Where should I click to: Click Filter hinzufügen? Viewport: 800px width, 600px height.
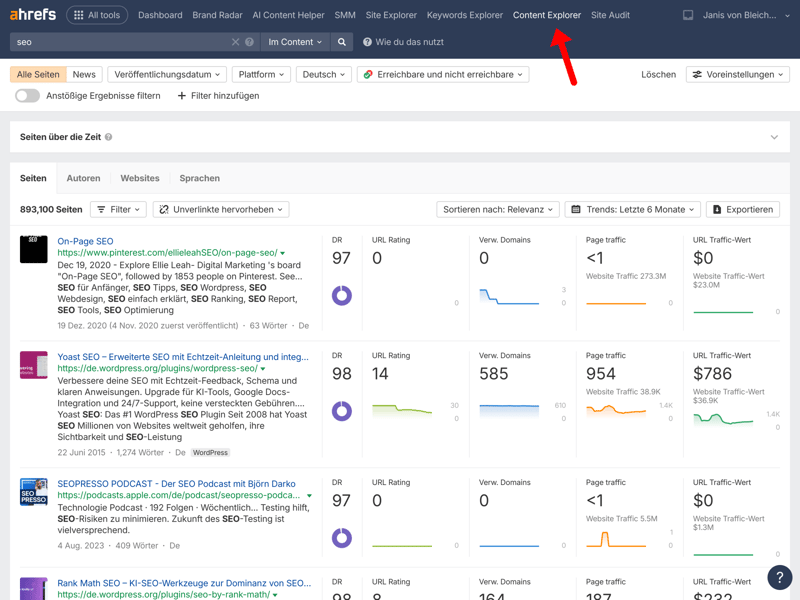click(218, 96)
